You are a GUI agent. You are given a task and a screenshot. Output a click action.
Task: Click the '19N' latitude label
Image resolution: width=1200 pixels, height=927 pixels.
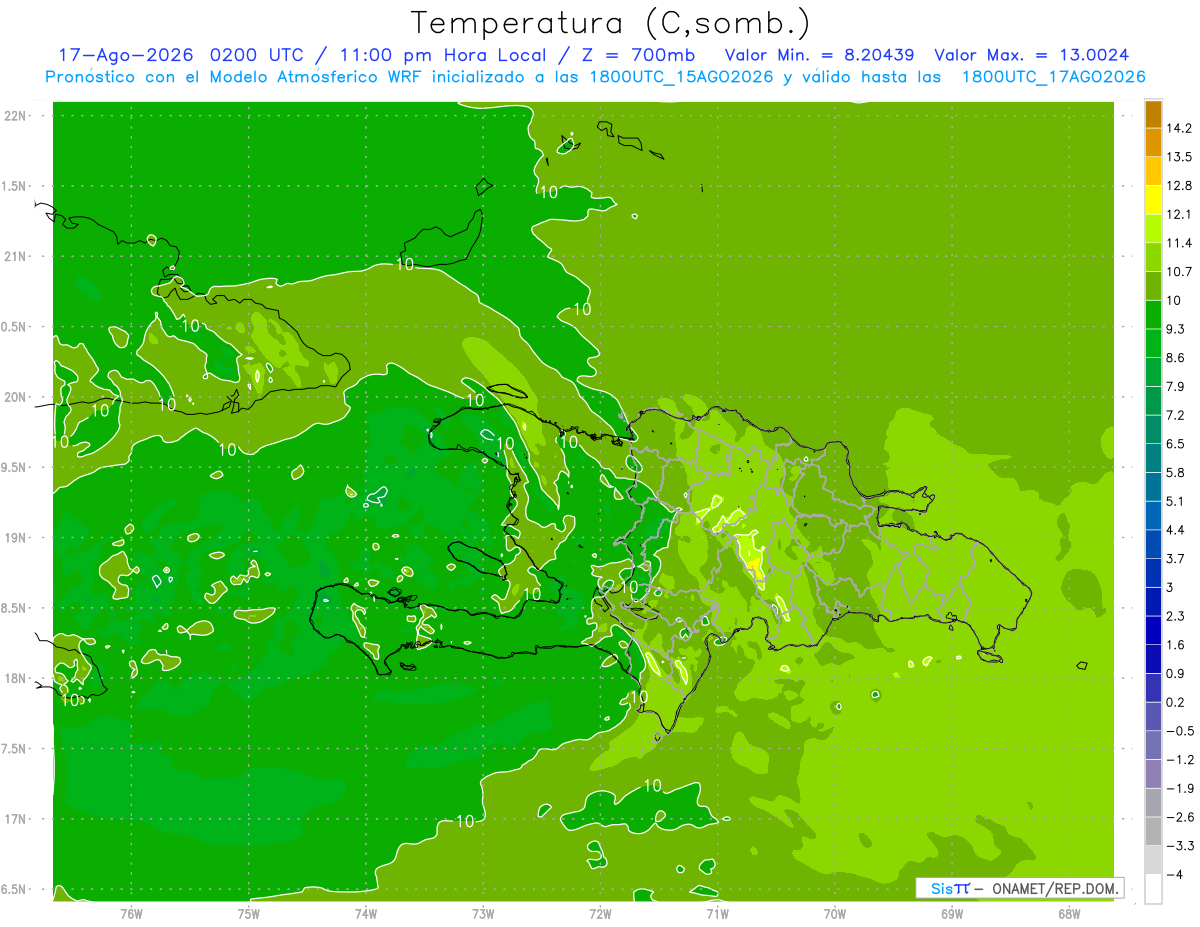[x=15, y=538]
